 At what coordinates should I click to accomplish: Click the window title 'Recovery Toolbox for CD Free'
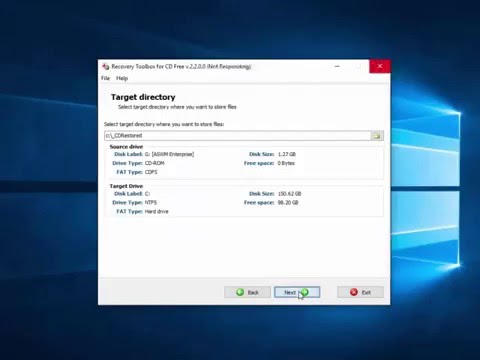tap(148, 67)
